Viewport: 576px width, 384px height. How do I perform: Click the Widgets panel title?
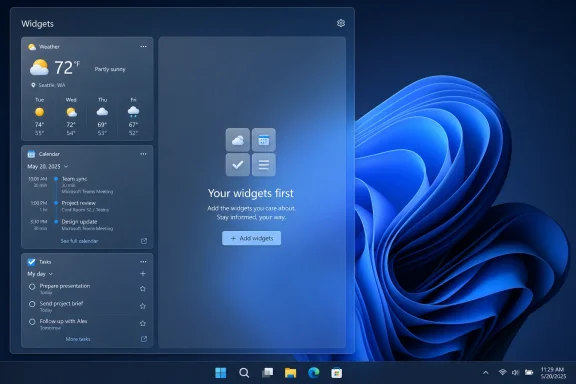click(37, 24)
